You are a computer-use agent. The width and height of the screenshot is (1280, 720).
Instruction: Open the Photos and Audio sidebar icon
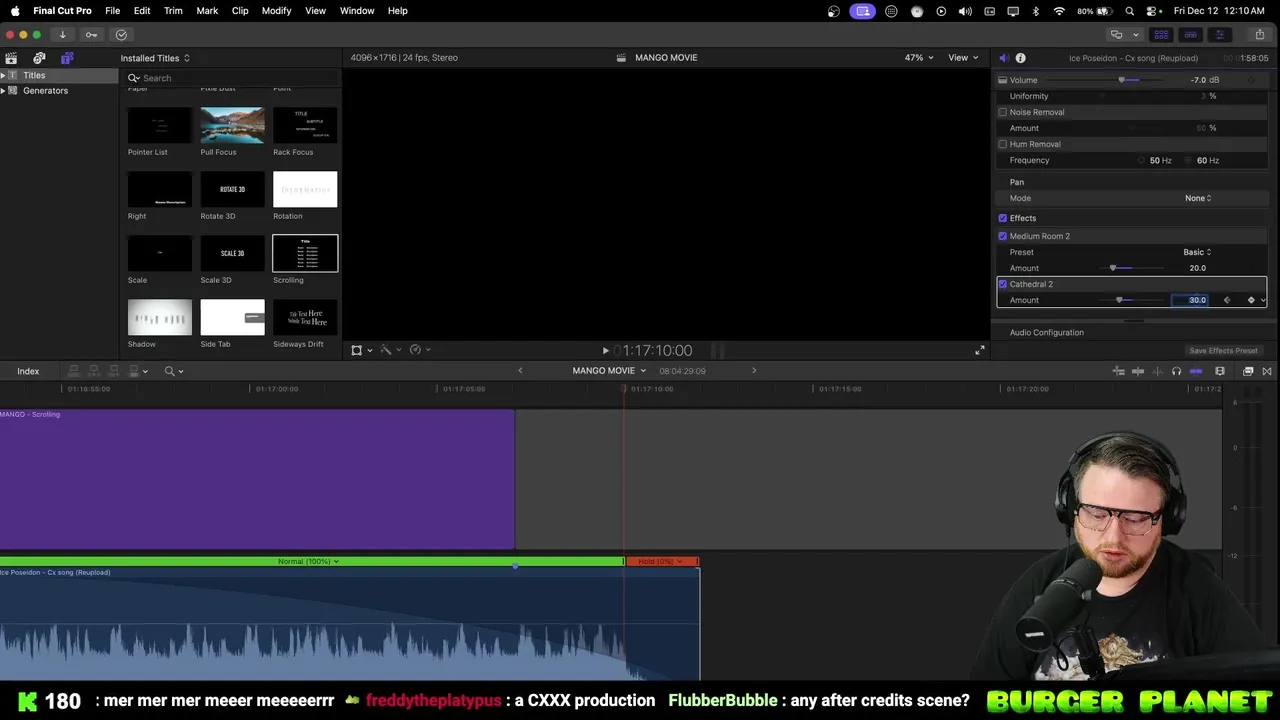39,58
